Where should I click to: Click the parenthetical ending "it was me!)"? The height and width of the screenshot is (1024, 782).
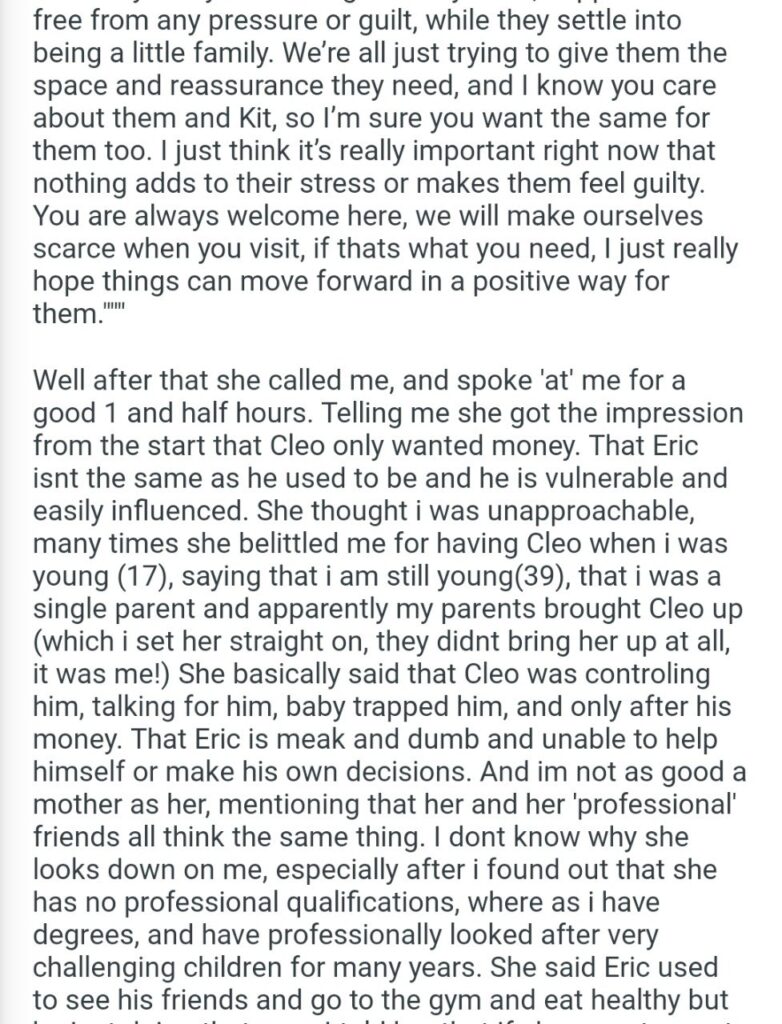102,674
